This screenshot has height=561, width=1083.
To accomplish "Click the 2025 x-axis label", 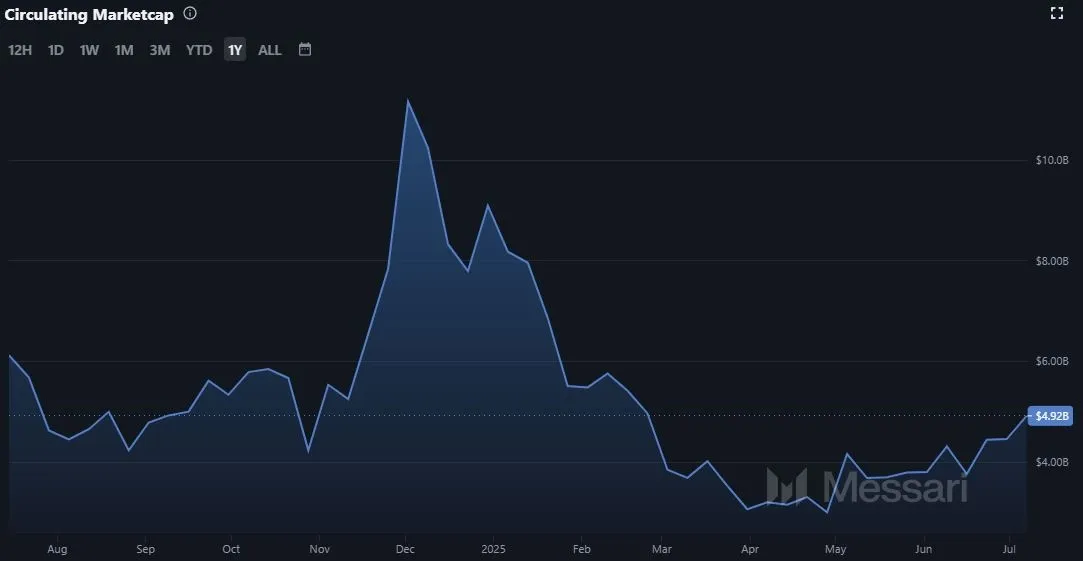I will [493, 549].
